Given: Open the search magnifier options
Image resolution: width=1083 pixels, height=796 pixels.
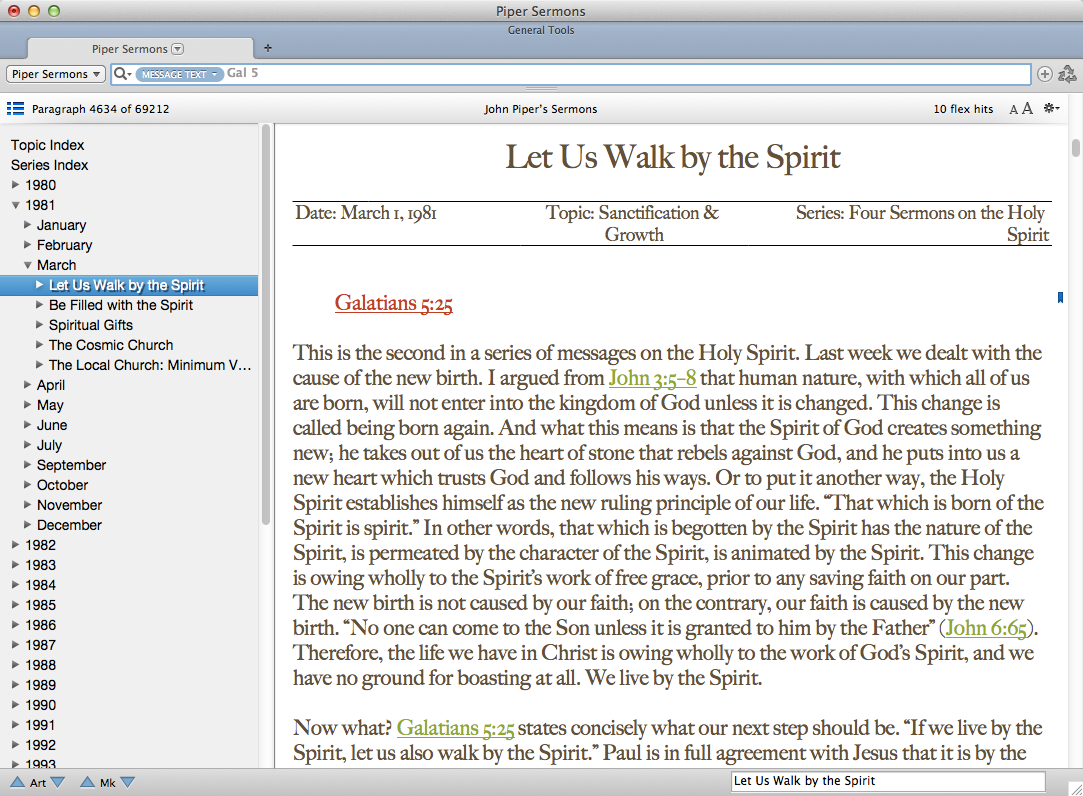Looking at the screenshot, I should click(x=122, y=73).
